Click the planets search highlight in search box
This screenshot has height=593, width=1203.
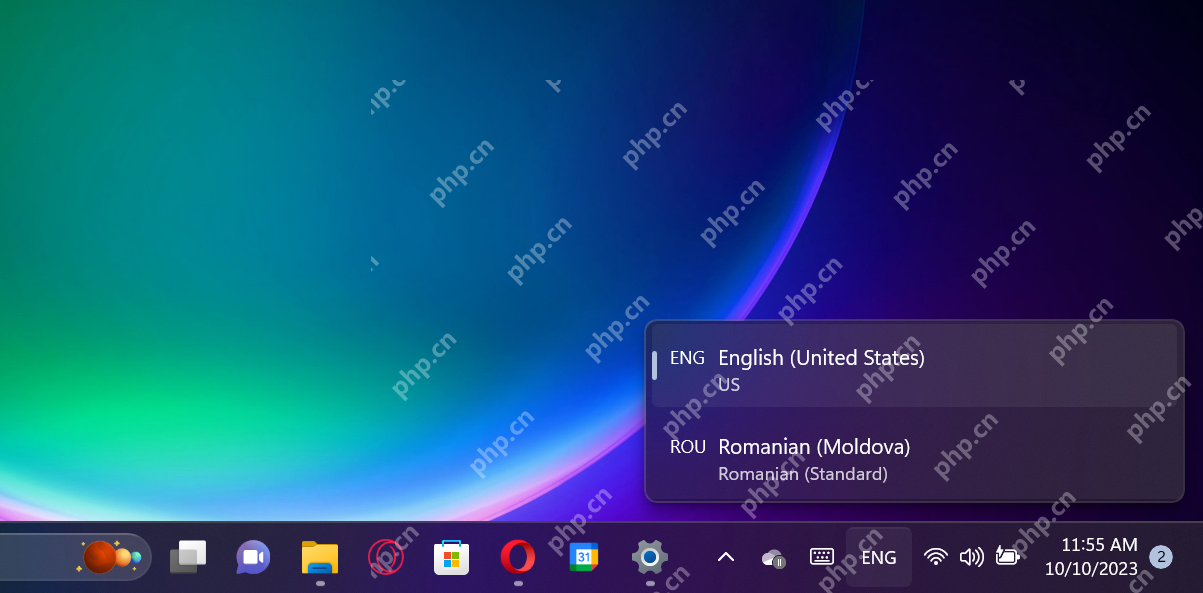pyautogui.click(x=108, y=557)
